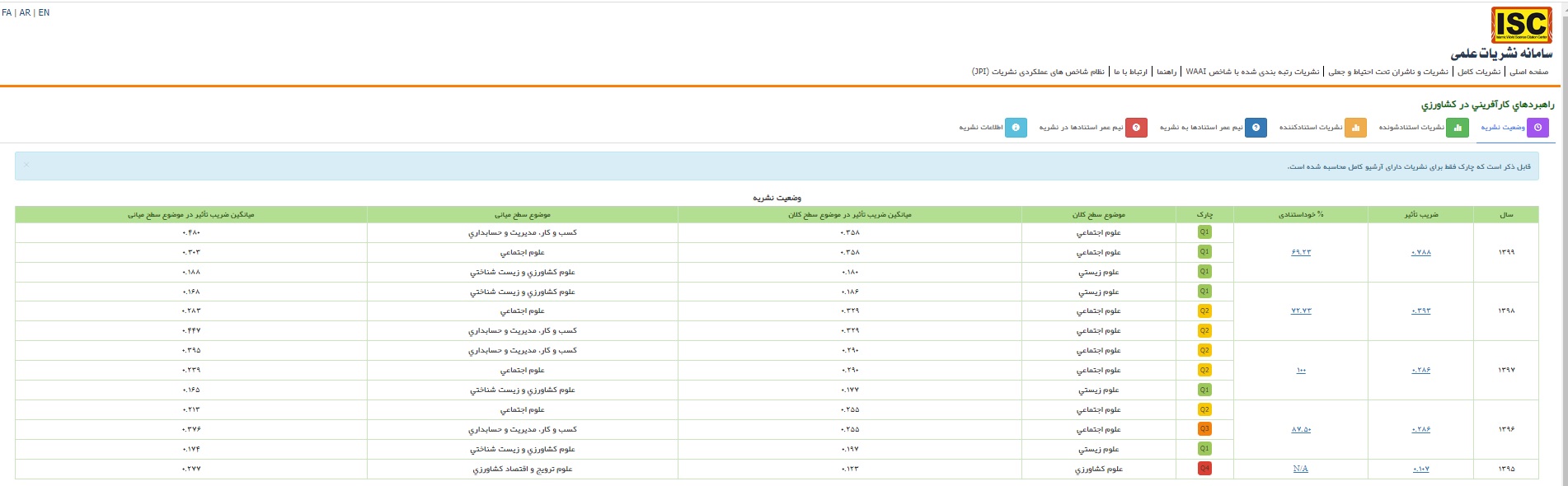Open the 1399 impact factor link ۰.۷۸۸
1568x486 pixels.
click(1420, 252)
